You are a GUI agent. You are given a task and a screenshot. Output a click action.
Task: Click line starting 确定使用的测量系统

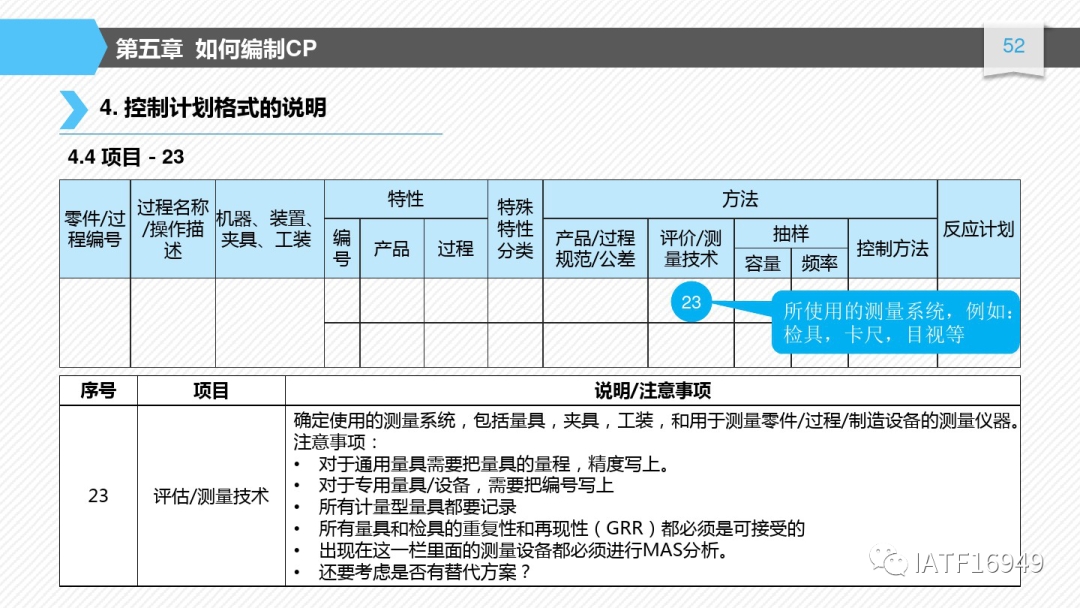coord(656,421)
